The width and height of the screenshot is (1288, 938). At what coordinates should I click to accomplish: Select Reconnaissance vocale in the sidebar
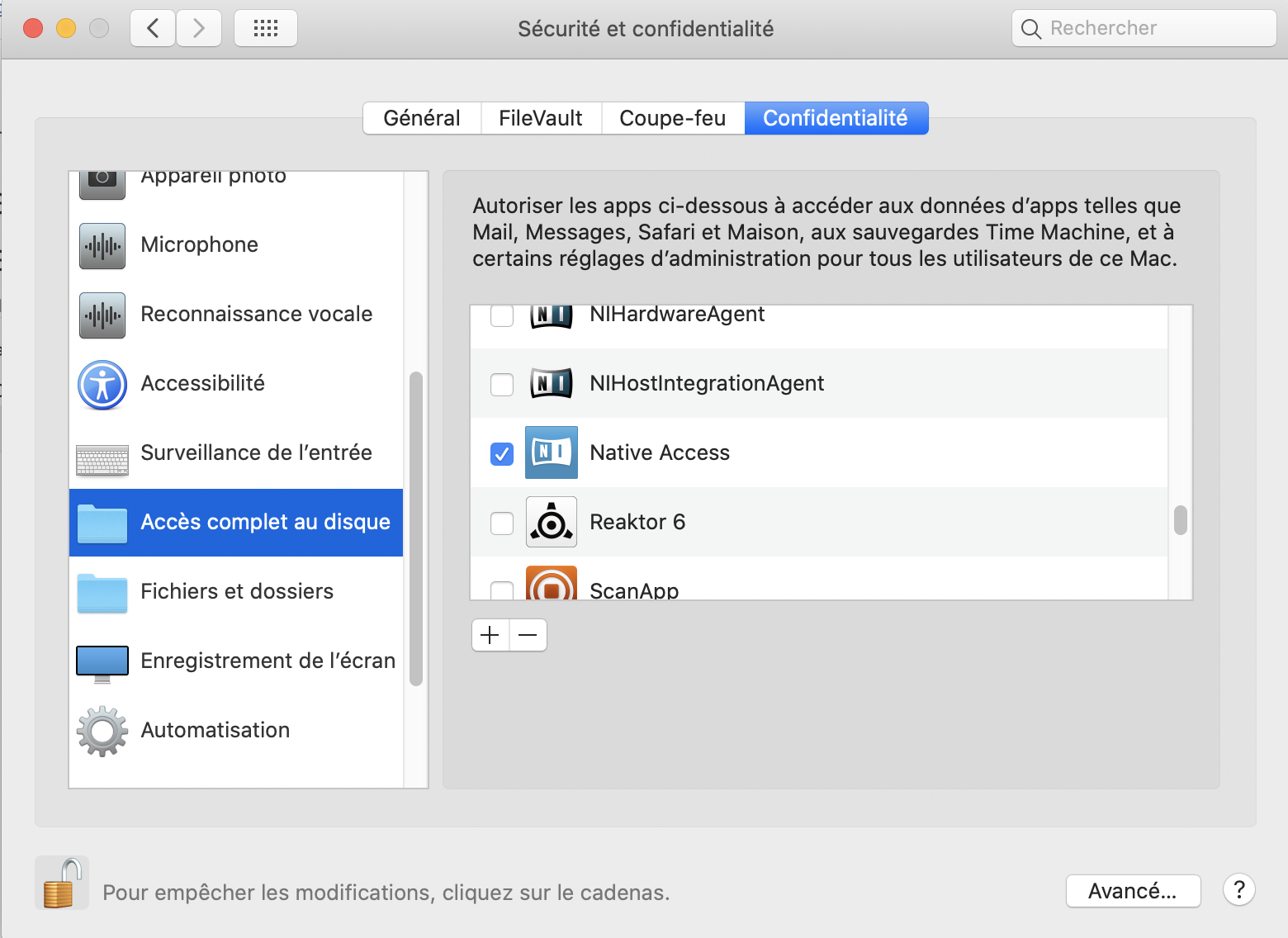257,315
